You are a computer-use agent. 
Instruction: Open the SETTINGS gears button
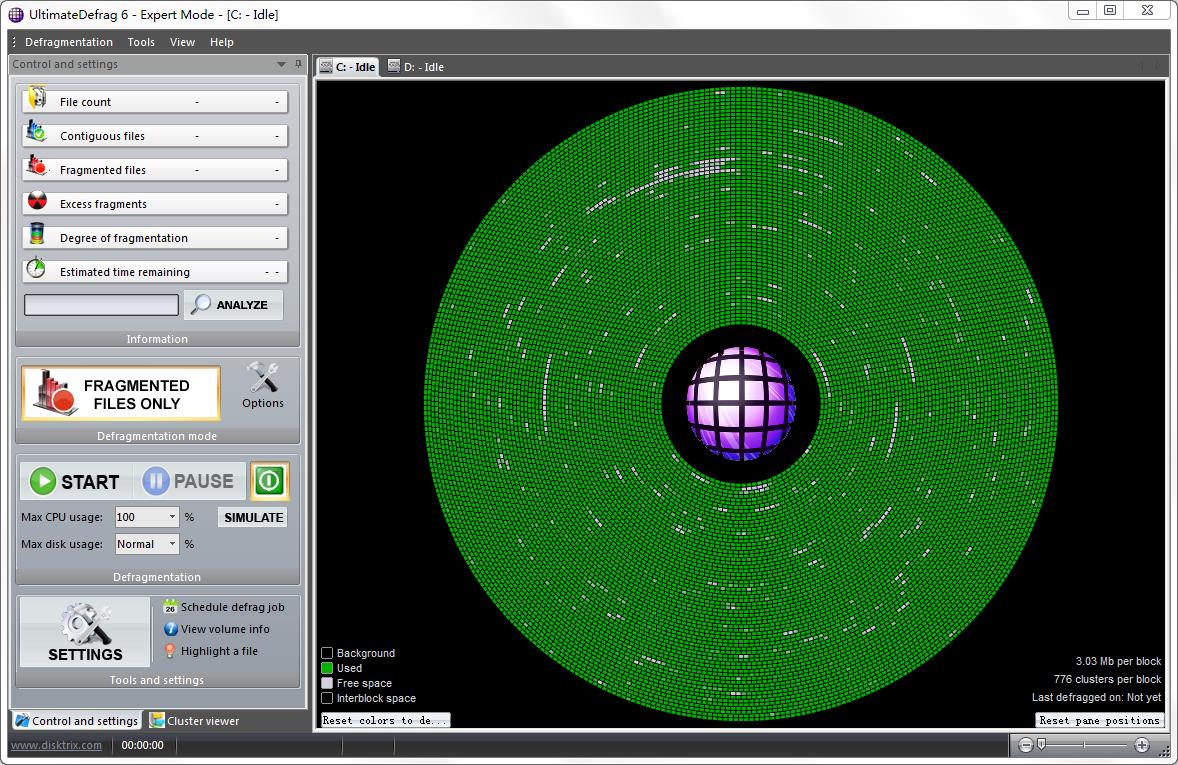click(85, 632)
